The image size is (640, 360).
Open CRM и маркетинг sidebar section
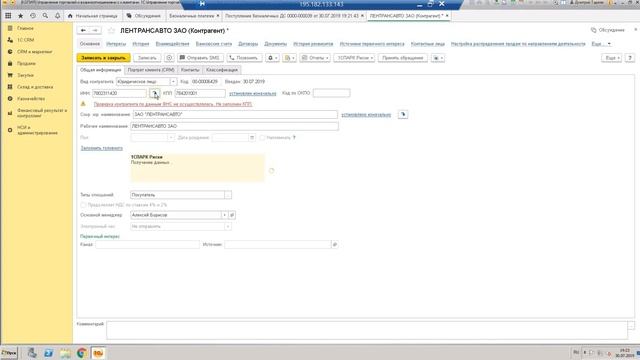[34, 52]
